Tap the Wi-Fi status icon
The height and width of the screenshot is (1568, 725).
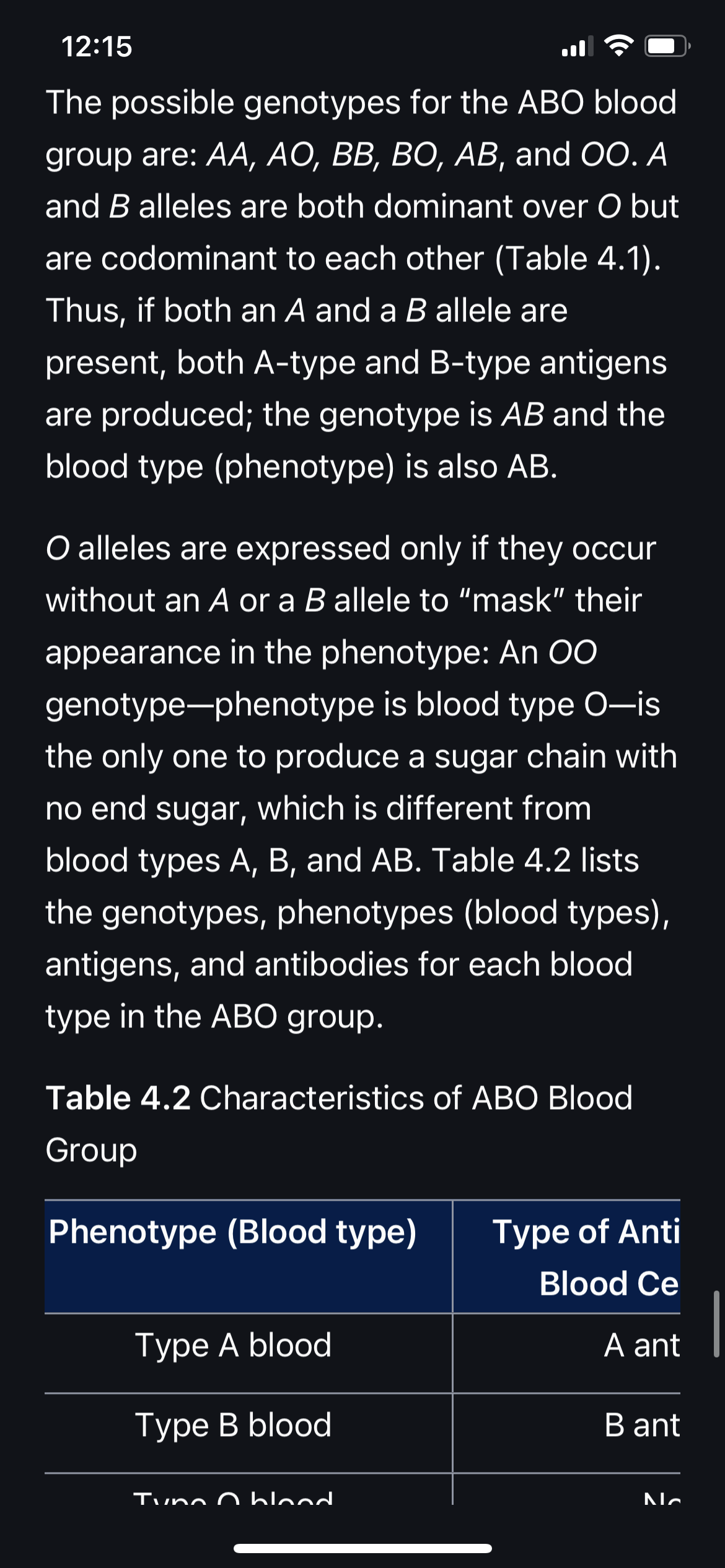pyautogui.click(x=618, y=46)
